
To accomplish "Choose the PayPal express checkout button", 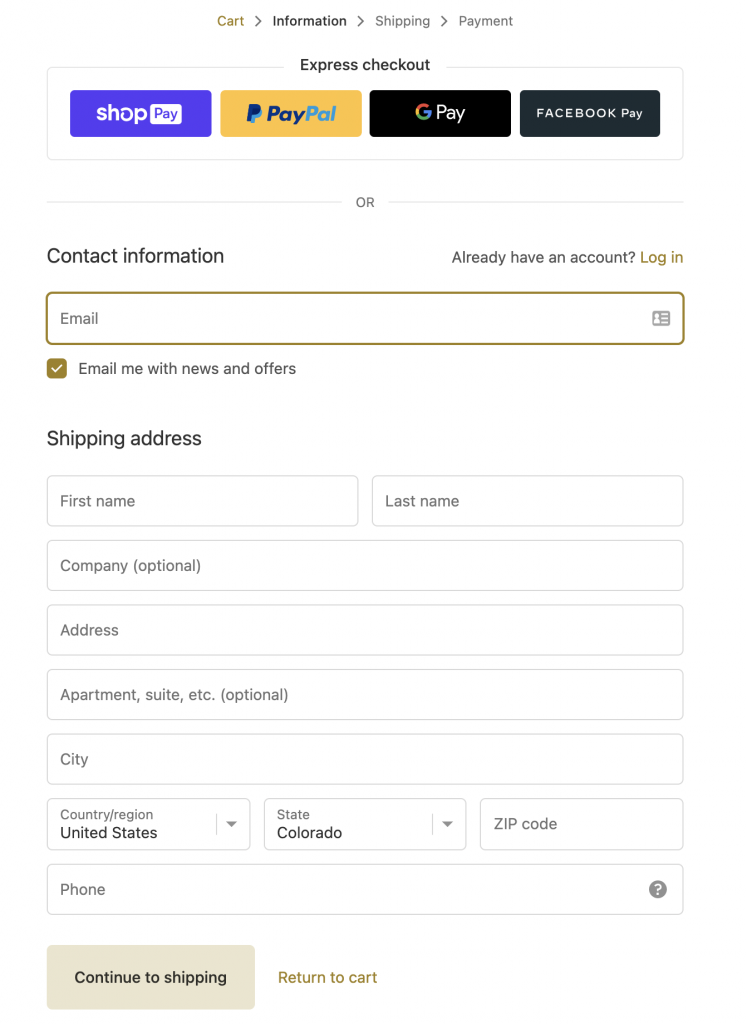I will (x=291, y=113).
